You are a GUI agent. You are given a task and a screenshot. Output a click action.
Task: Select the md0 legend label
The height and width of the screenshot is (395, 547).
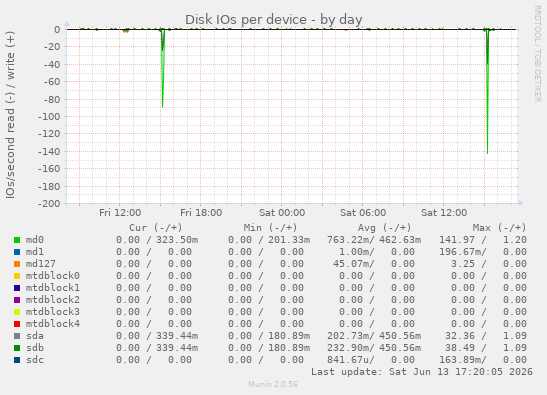pos(35,240)
